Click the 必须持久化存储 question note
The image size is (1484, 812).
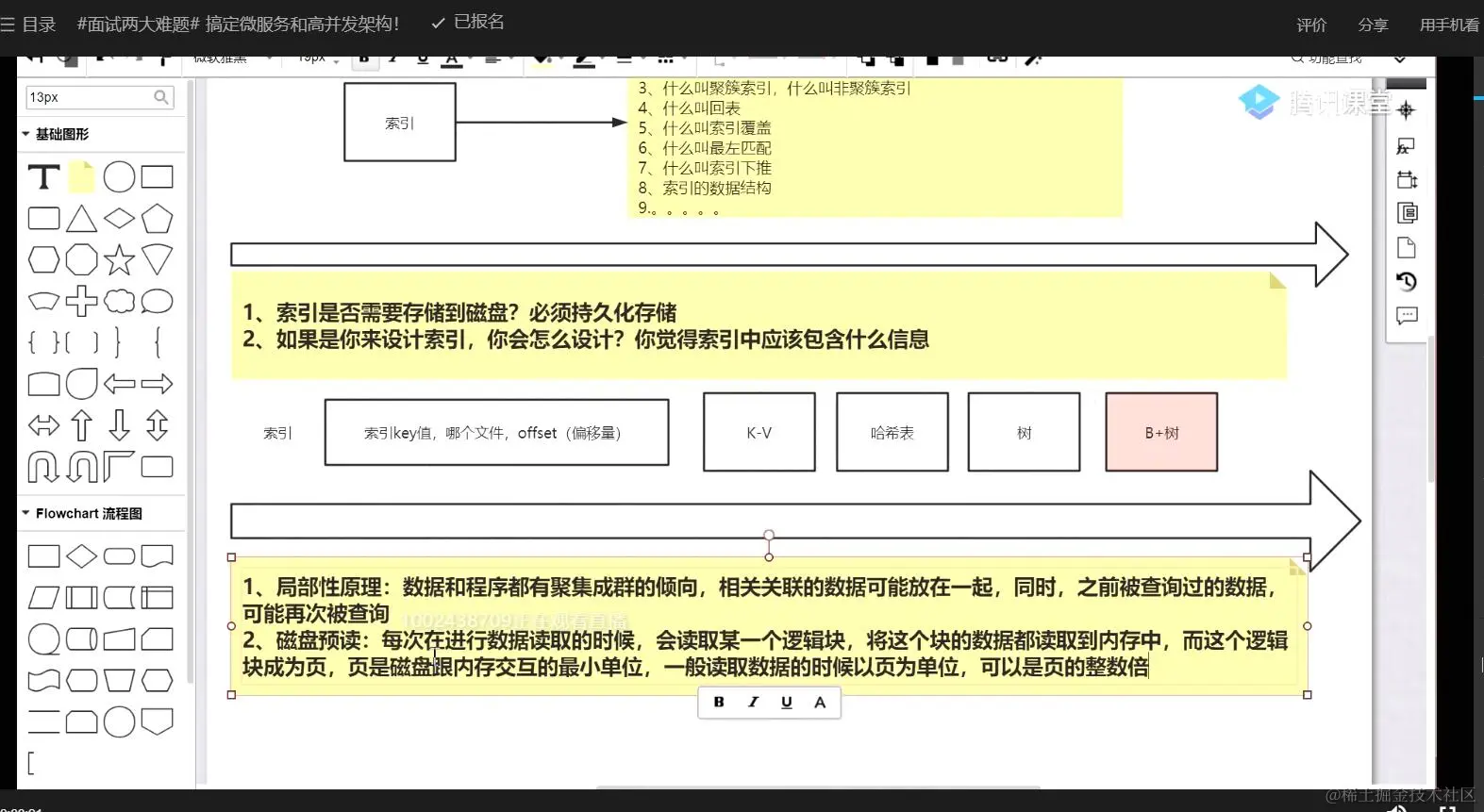tap(759, 326)
